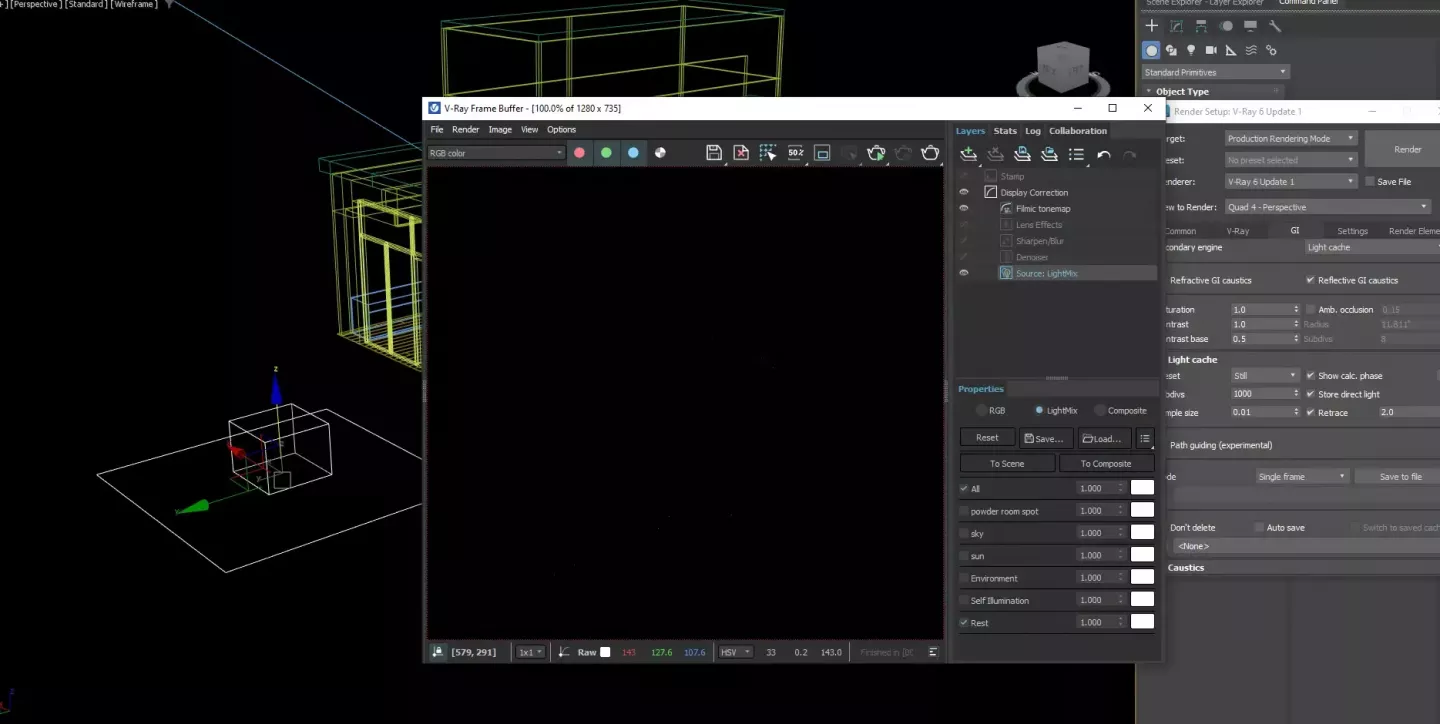Image resolution: width=1440 pixels, height=724 pixels.
Task: Activate follow mouse render tool
Action: click(x=768, y=153)
